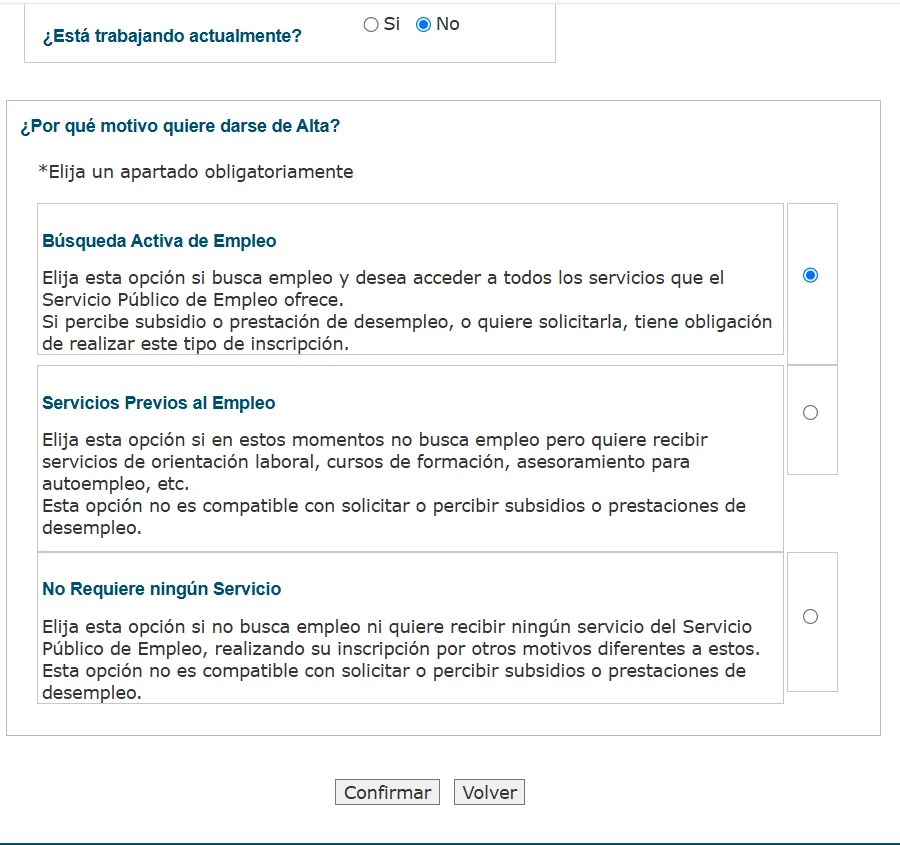Image resolution: width=900 pixels, height=845 pixels.
Task: Choose the No Requiere ningún Servicio radio option
Action: [810, 617]
